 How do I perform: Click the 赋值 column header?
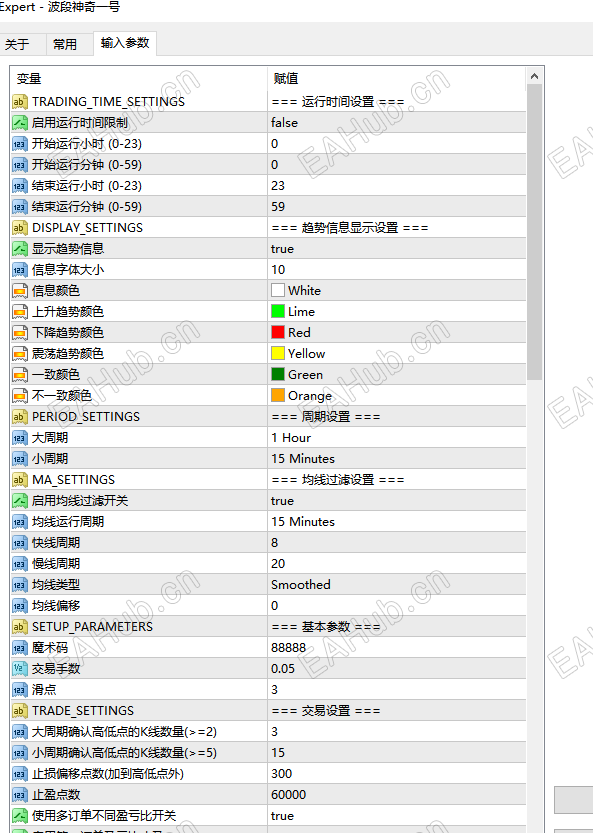click(x=396, y=79)
